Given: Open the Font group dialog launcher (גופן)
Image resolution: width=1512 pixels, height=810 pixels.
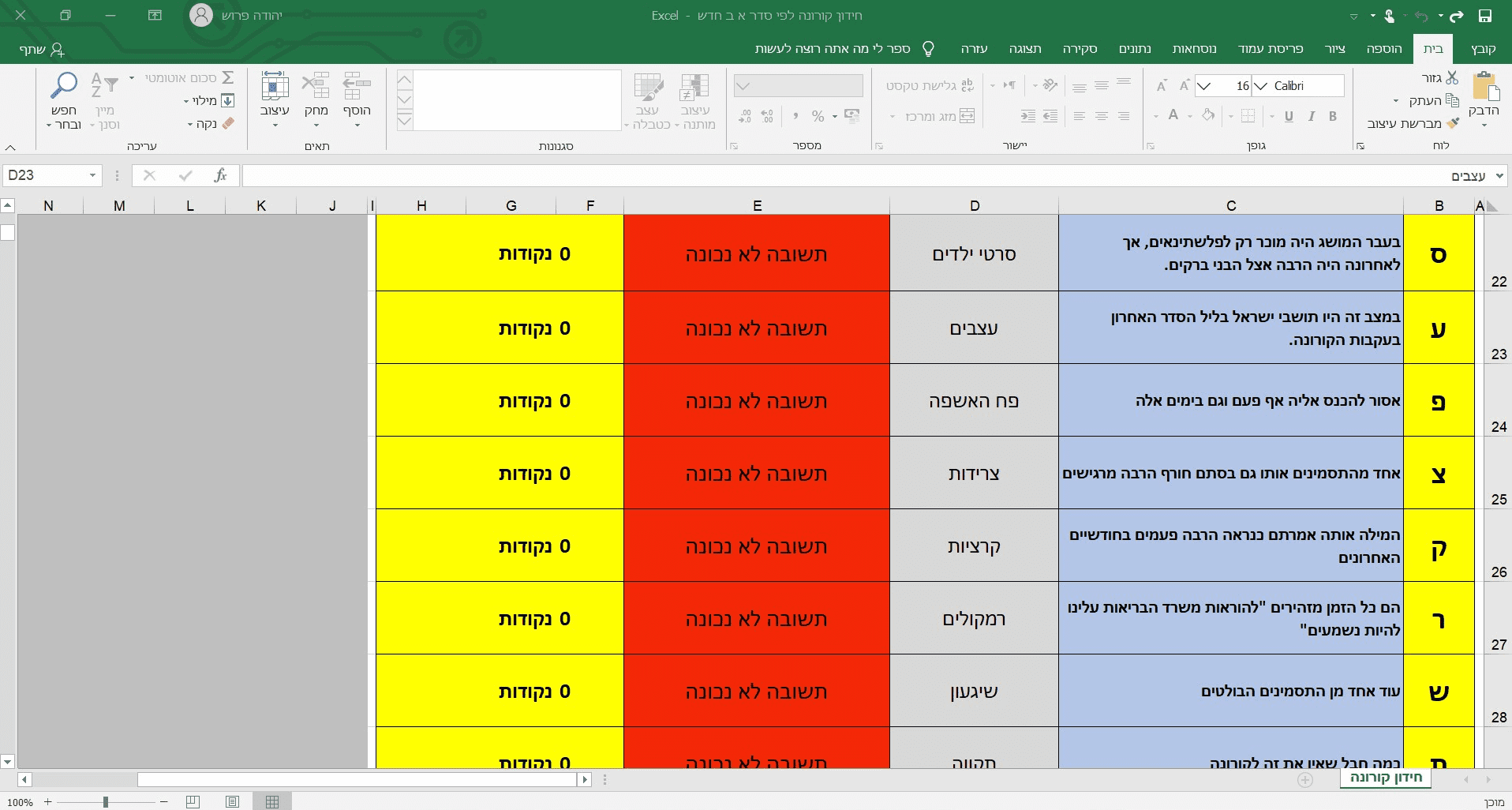Looking at the screenshot, I should pyautogui.click(x=1150, y=146).
